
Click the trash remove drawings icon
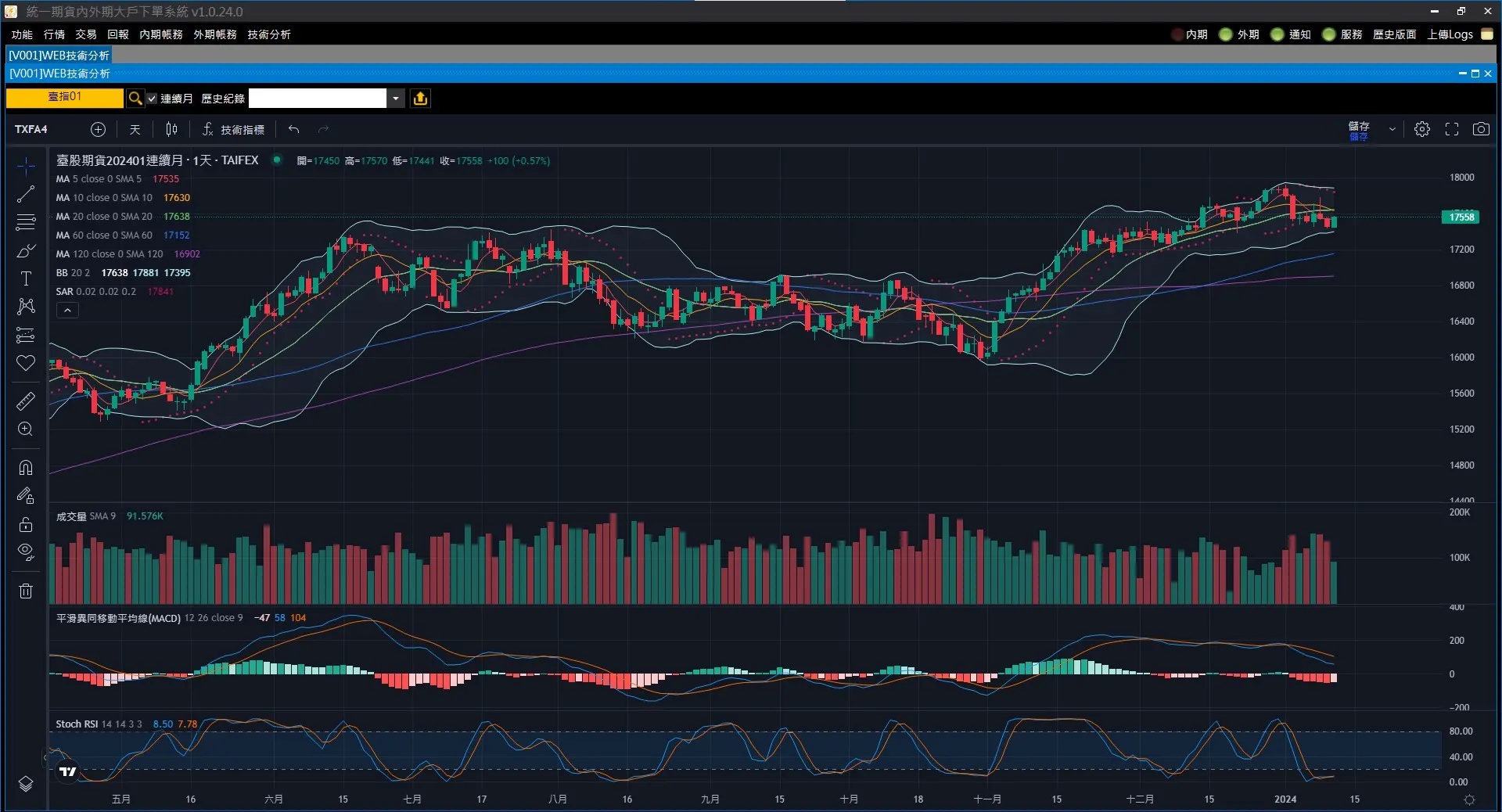(x=26, y=591)
